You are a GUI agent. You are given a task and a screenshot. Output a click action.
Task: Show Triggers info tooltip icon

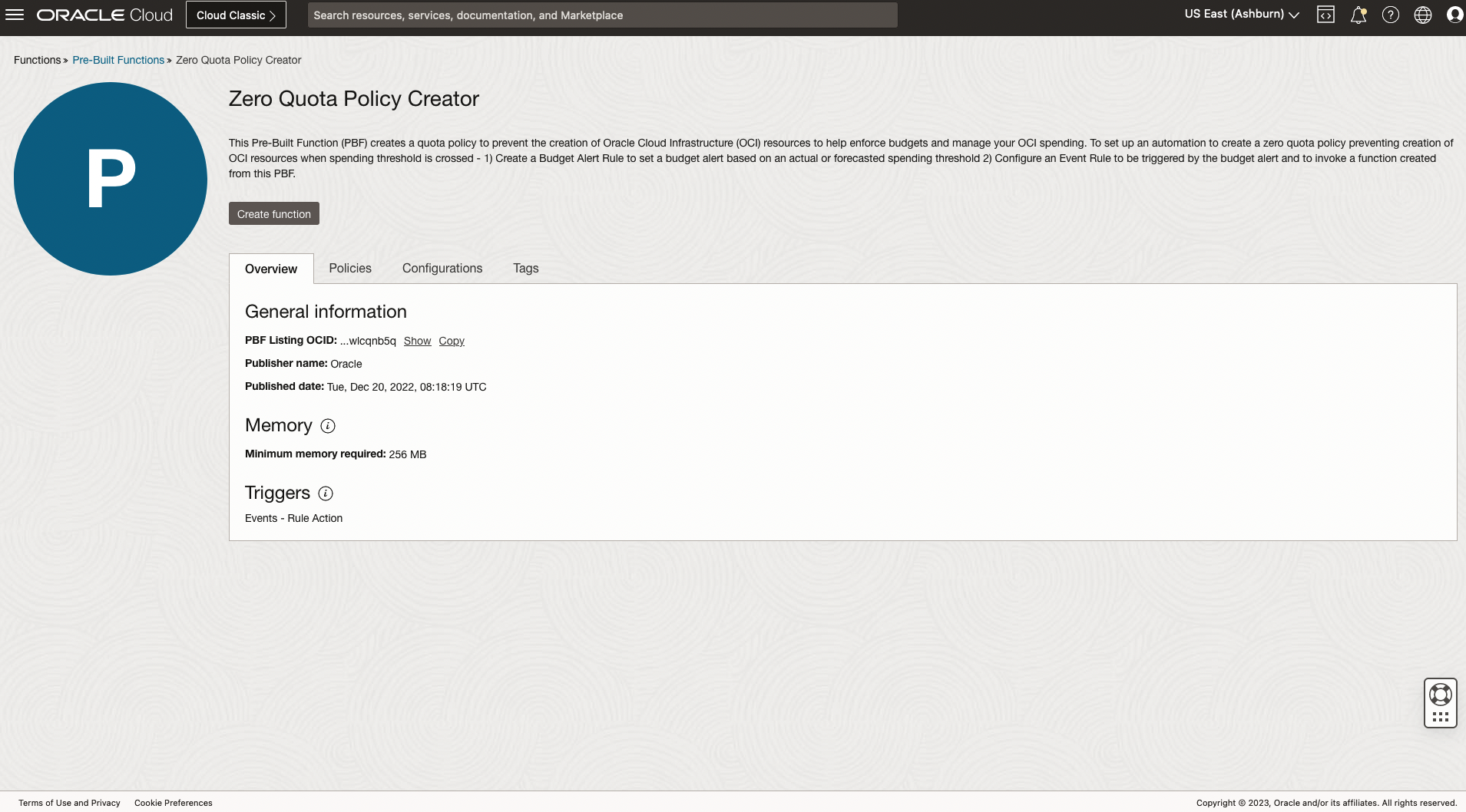click(326, 493)
